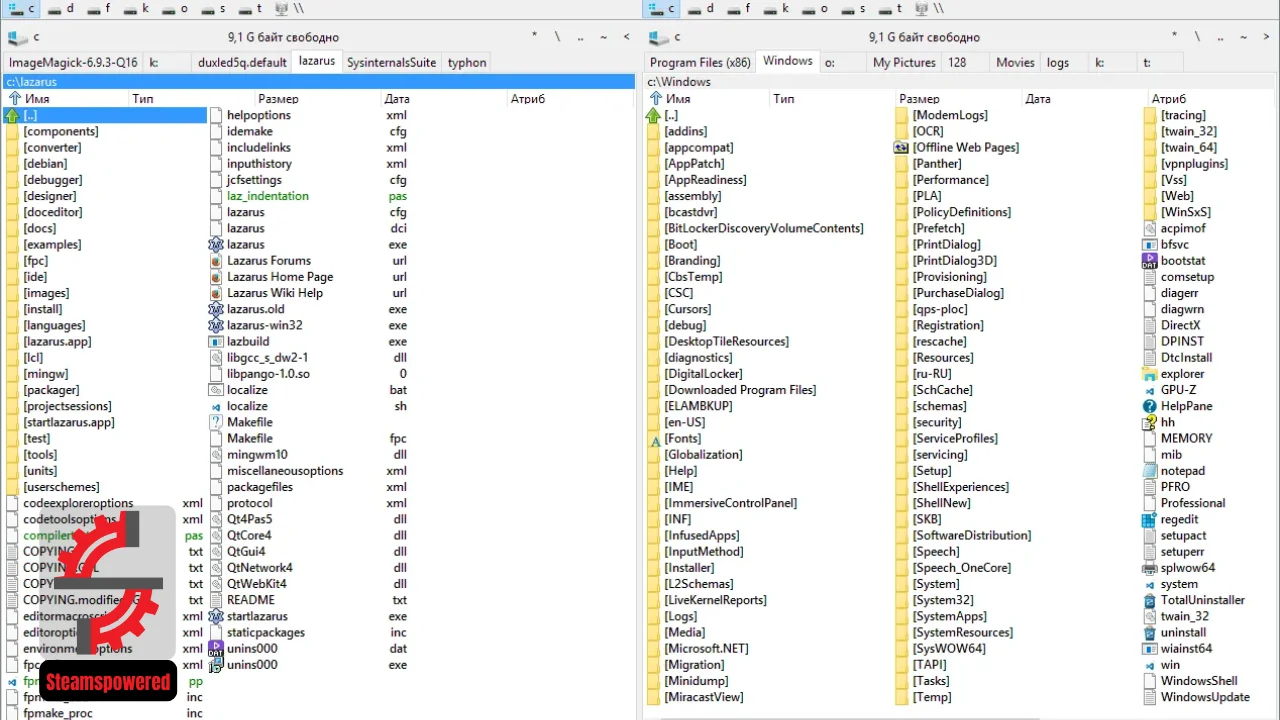Select the [components] folder
Image resolution: width=1280 pixels, height=720 pixels.
[61, 131]
